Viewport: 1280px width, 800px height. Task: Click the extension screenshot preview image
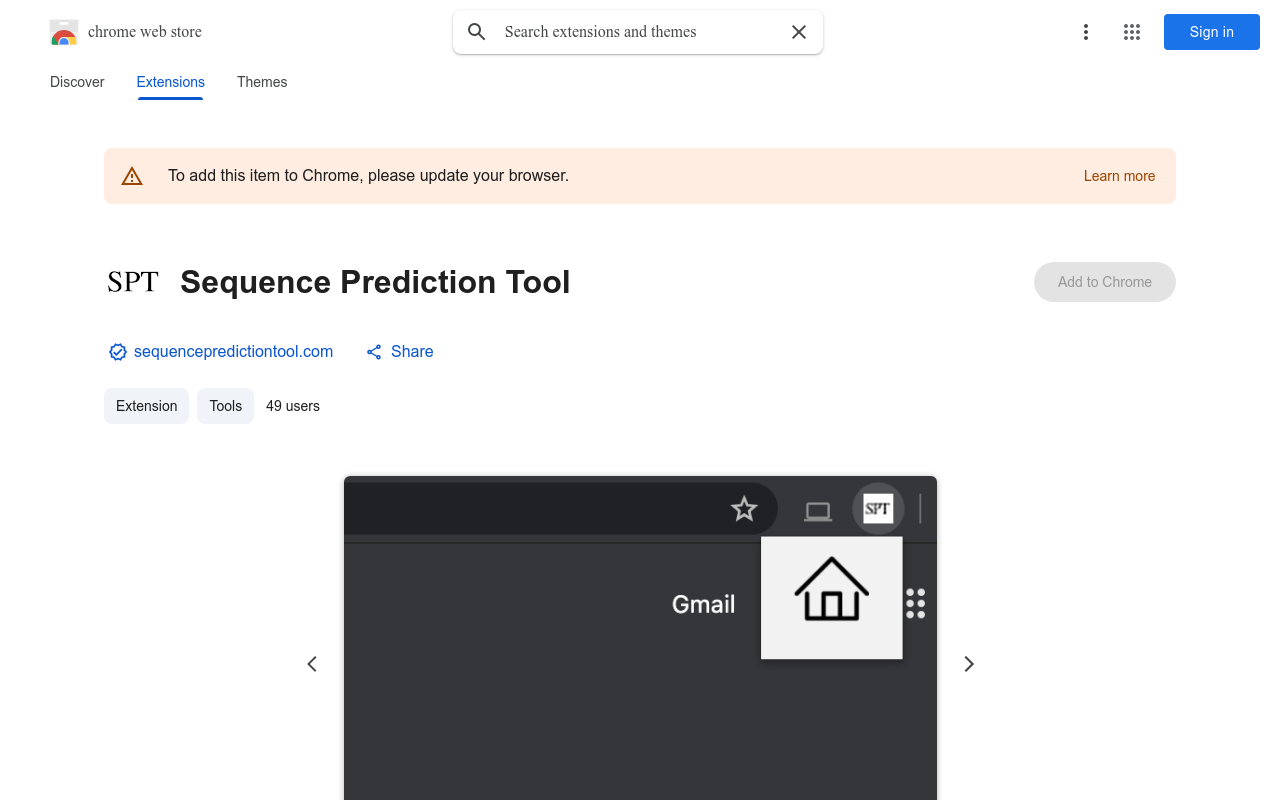click(640, 638)
